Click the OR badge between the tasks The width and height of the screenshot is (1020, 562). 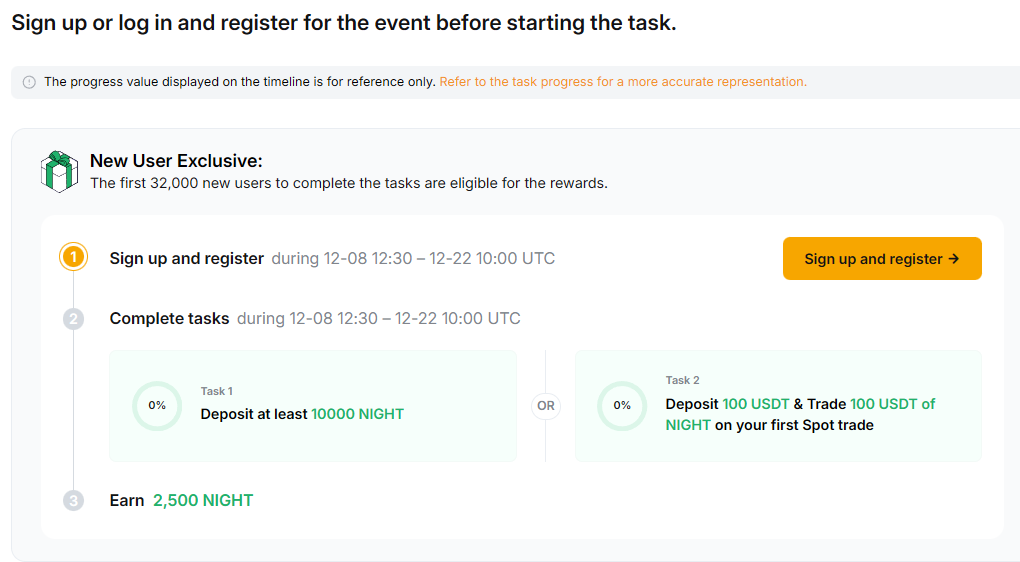point(546,406)
